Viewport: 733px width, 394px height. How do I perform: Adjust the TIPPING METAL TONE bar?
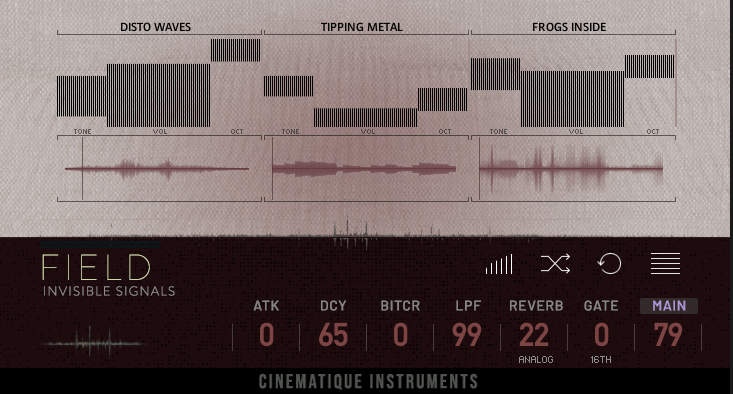288,86
